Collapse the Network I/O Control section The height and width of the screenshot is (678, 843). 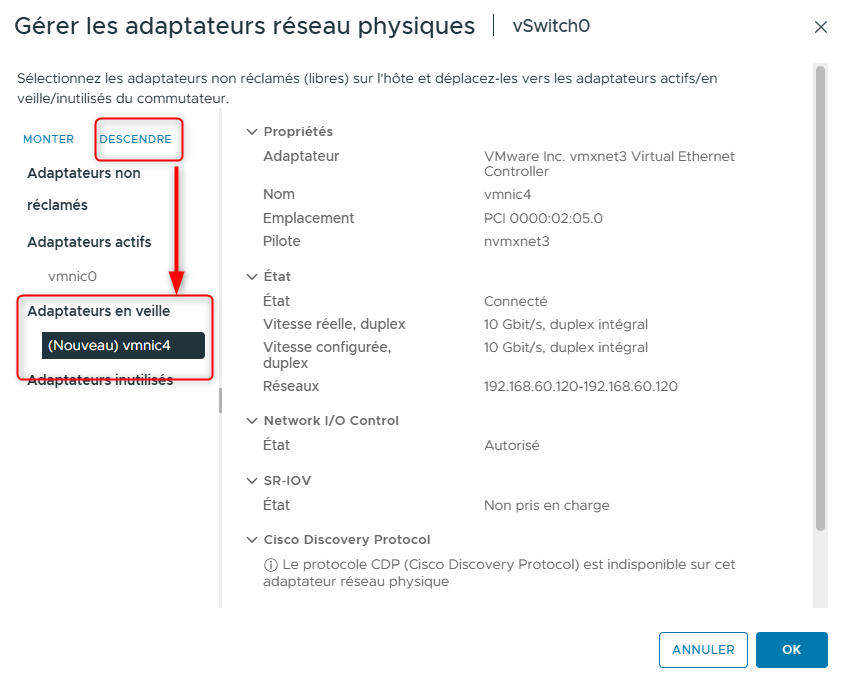click(x=251, y=420)
